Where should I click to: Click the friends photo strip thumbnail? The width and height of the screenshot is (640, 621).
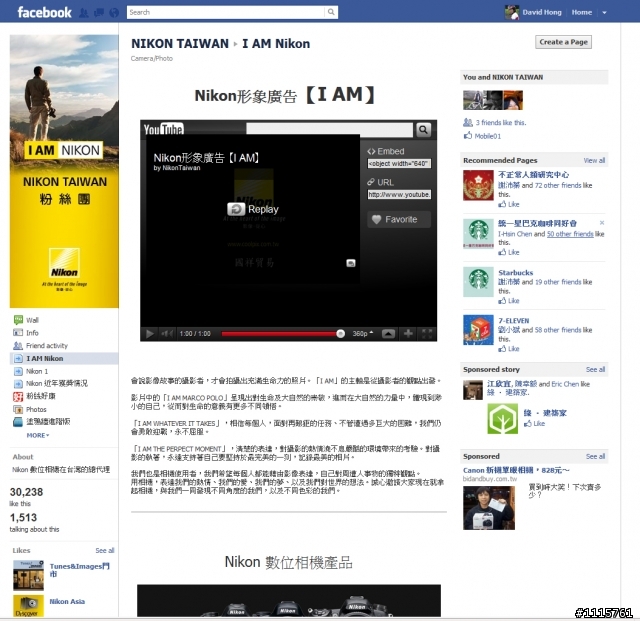[x=493, y=100]
